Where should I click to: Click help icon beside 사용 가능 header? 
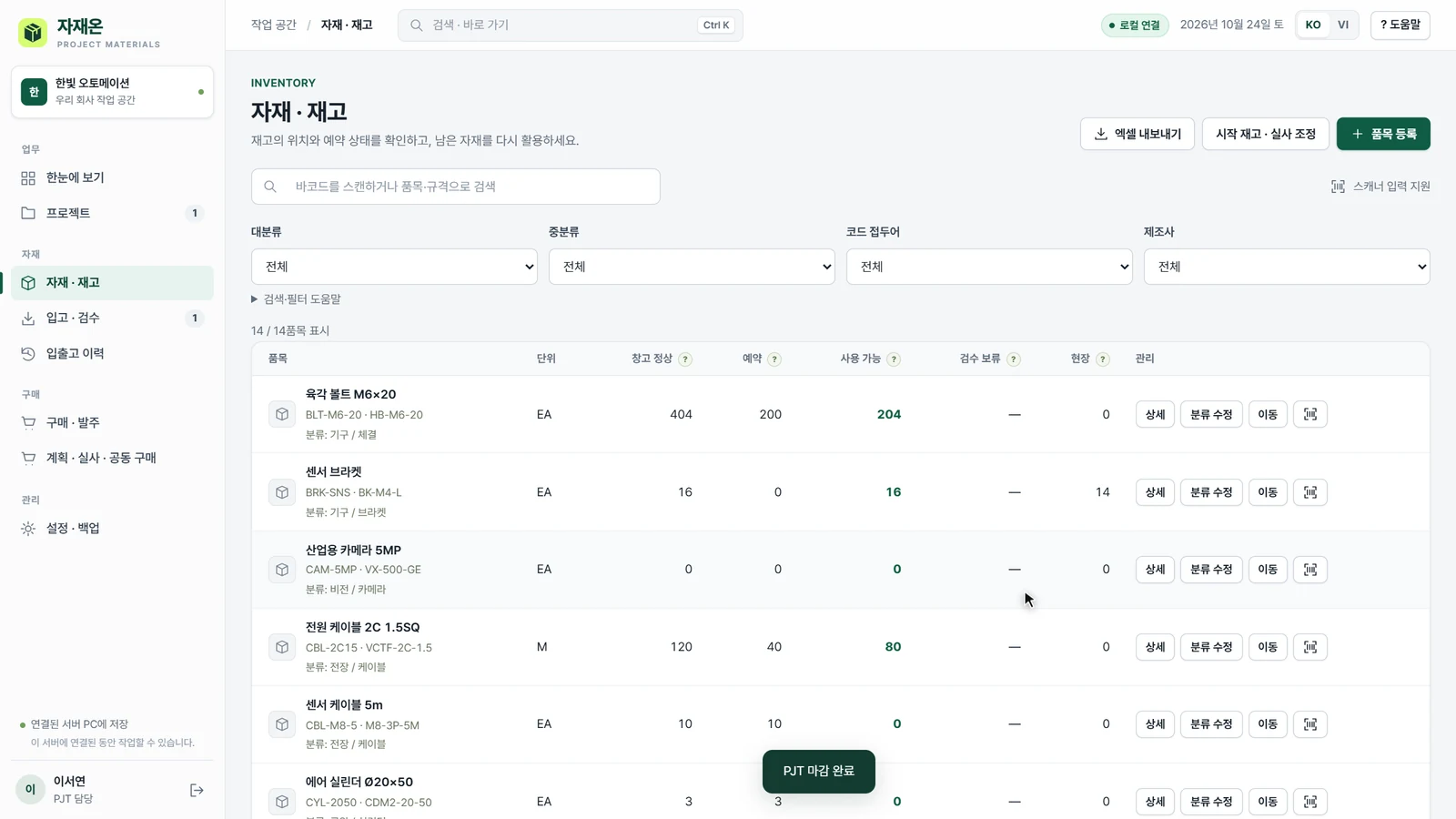point(894,359)
